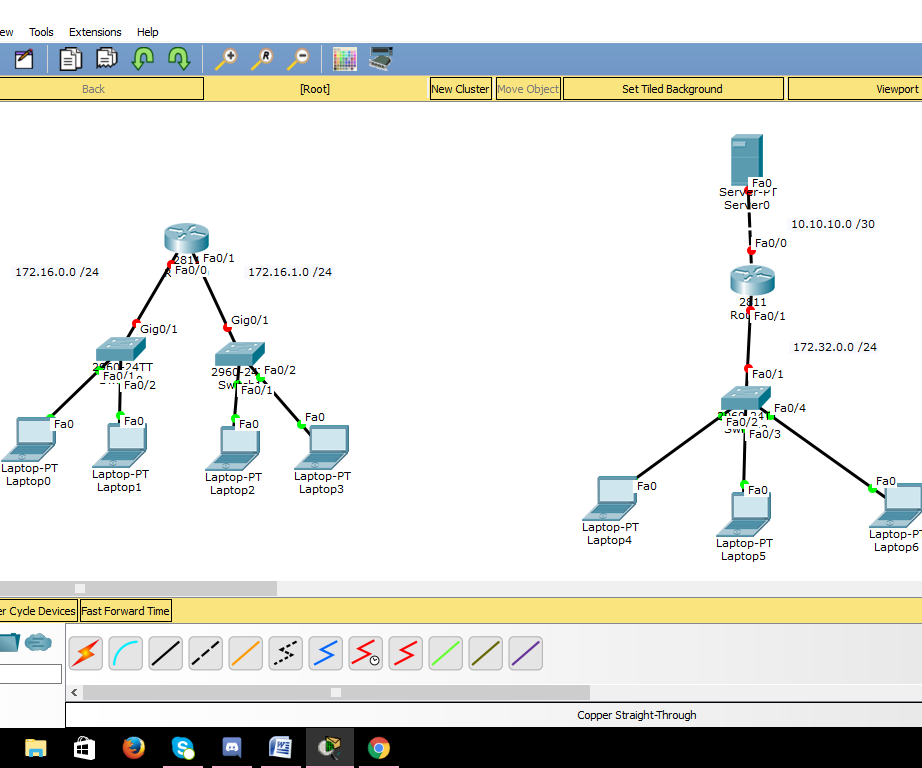Click the Undo toolbar icon

pos(143,58)
